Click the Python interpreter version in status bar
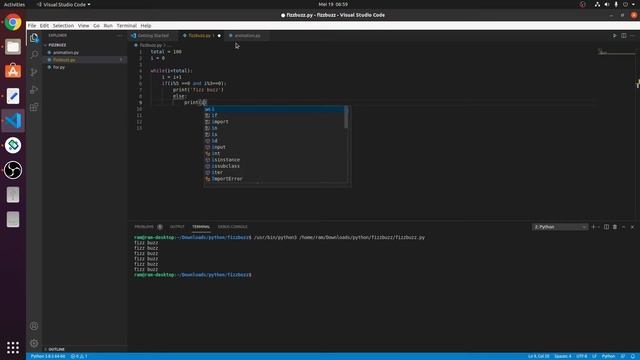 pyautogui.click(x=48, y=356)
